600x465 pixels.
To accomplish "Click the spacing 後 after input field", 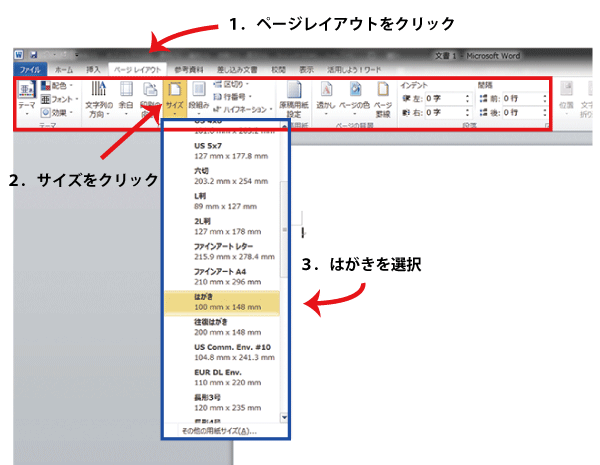I will [x=521, y=113].
